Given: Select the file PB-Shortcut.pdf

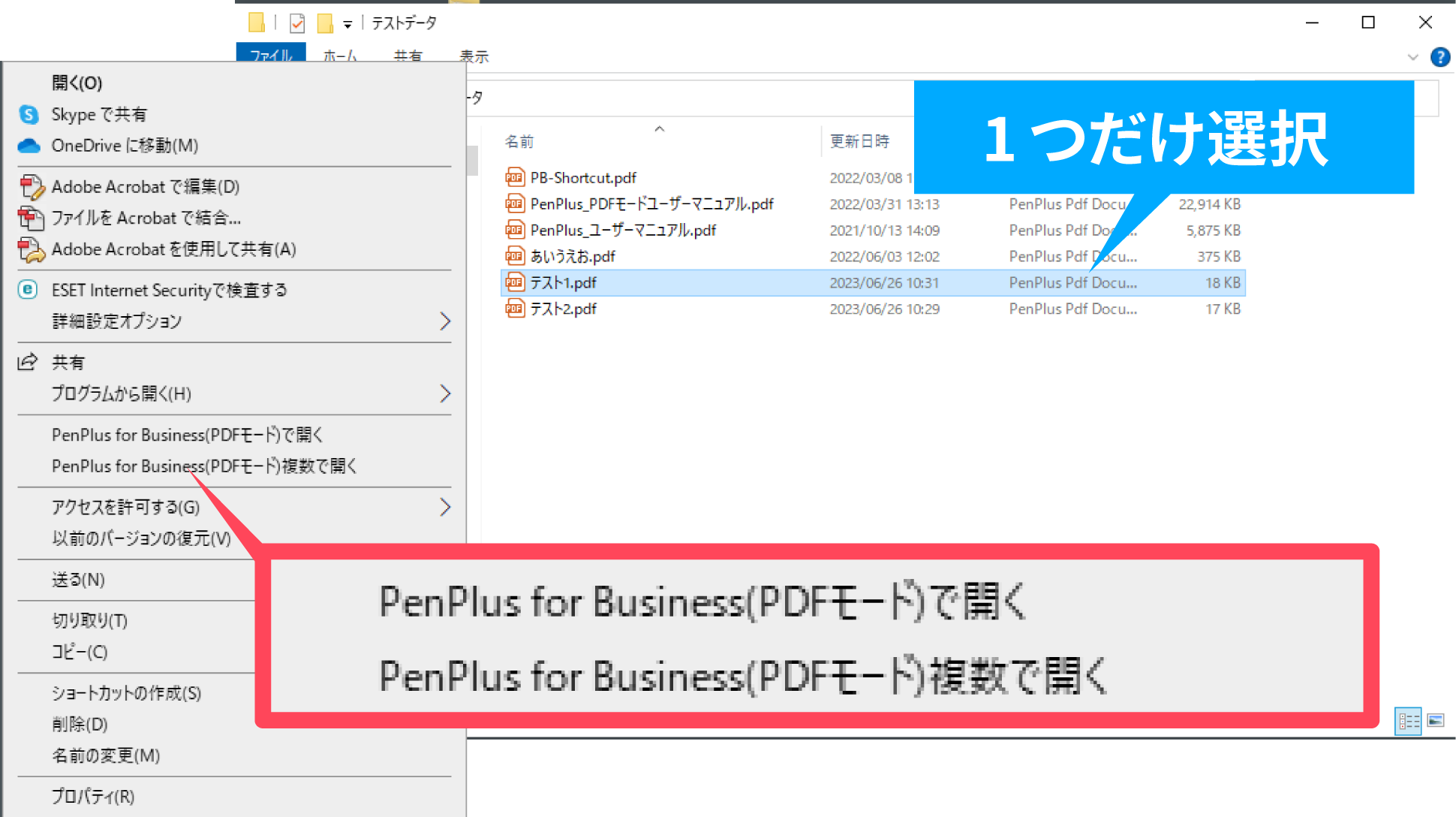Looking at the screenshot, I should pos(583,178).
